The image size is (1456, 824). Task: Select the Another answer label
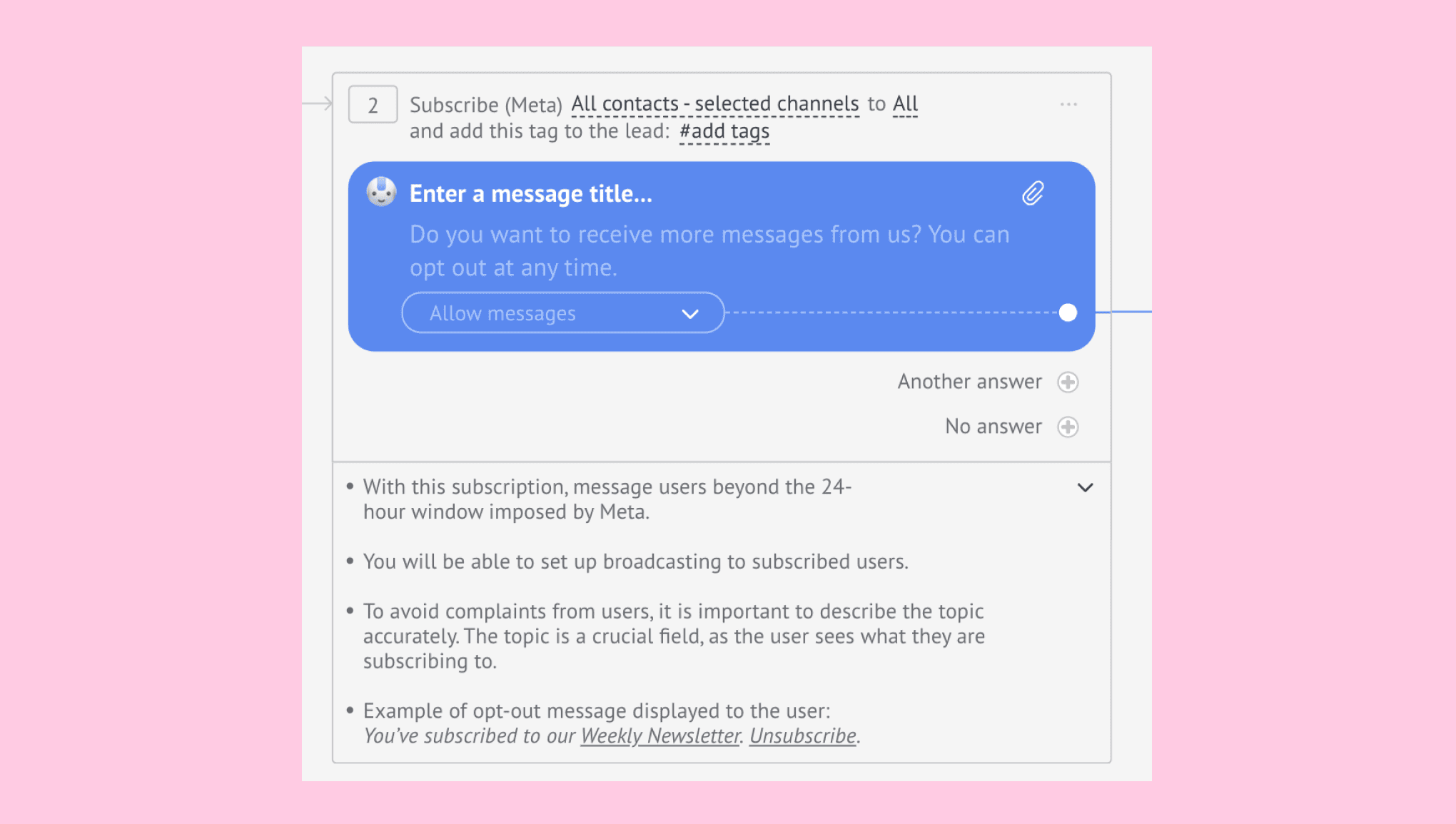969,382
